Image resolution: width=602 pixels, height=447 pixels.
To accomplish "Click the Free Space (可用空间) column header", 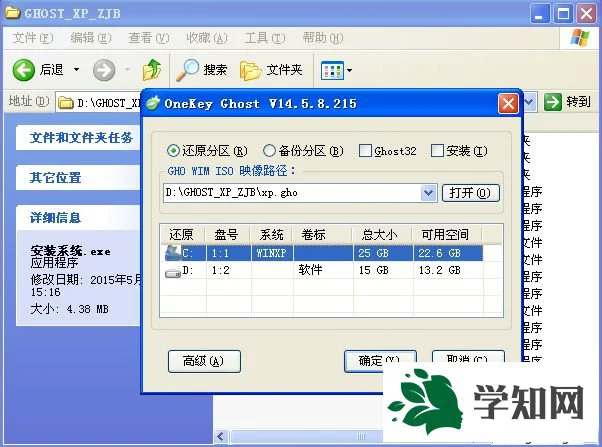I will click(x=447, y=234).
